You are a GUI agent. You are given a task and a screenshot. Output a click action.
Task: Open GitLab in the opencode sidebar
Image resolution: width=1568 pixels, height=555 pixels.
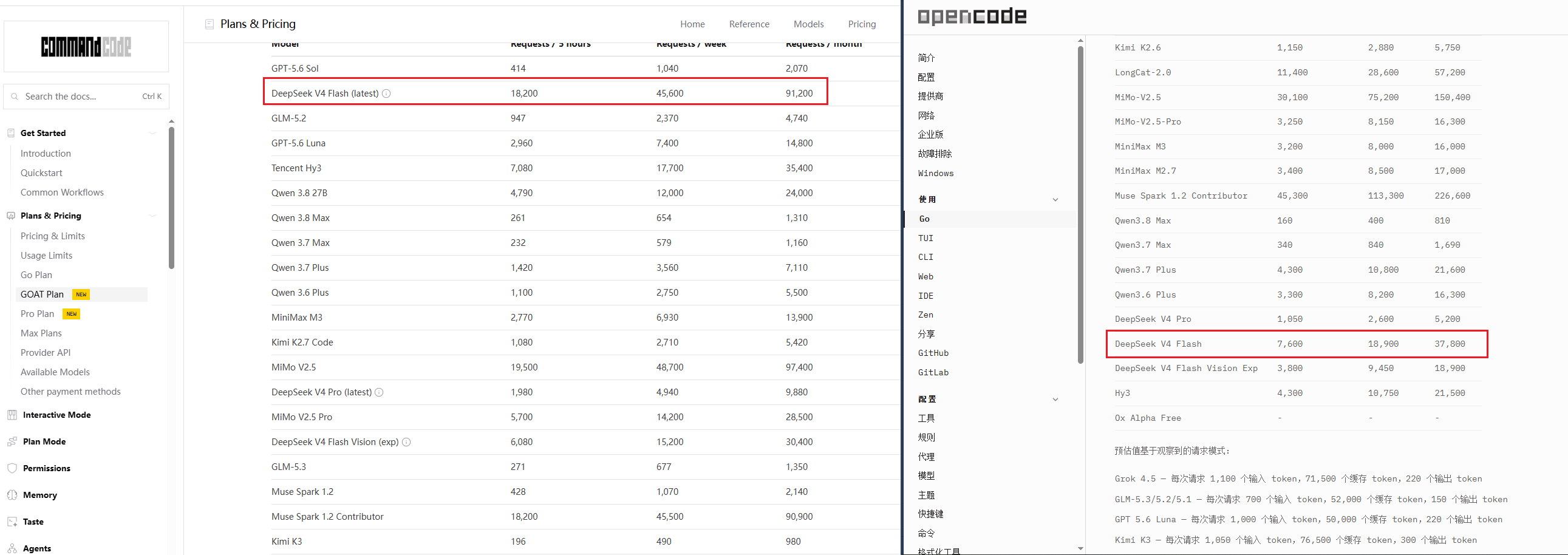click(x=933, y=372)
